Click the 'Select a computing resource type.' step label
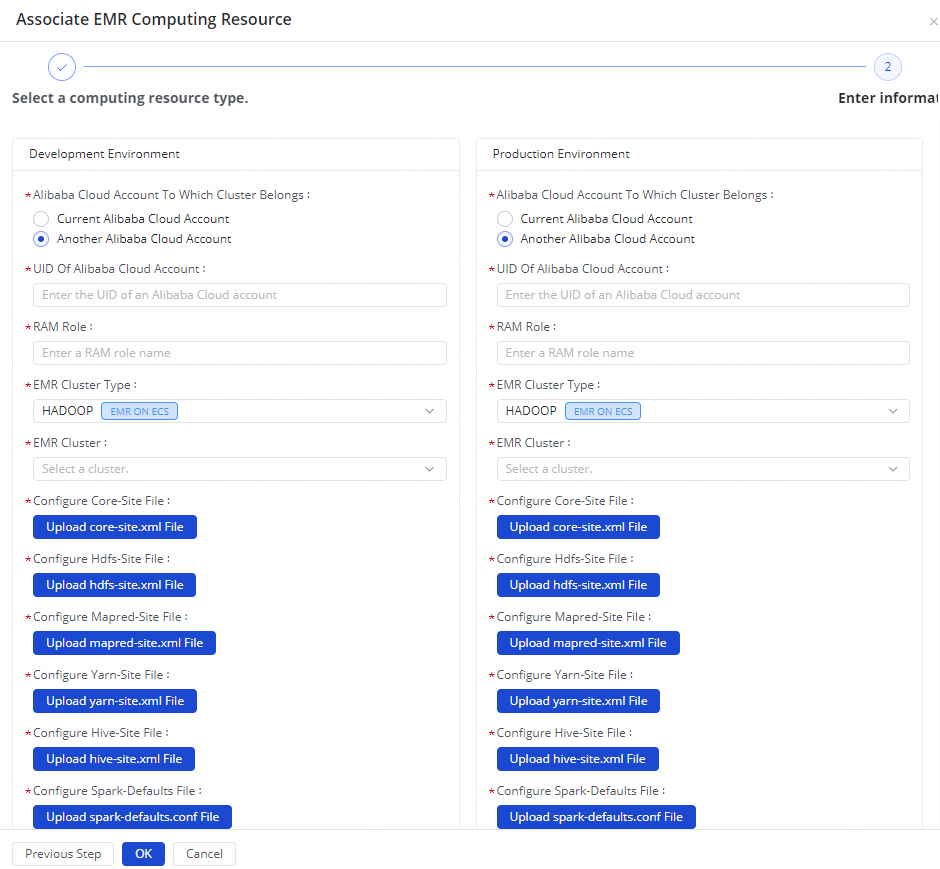The width and height of the screenshot is (940, 869). (x=130, y=98)
